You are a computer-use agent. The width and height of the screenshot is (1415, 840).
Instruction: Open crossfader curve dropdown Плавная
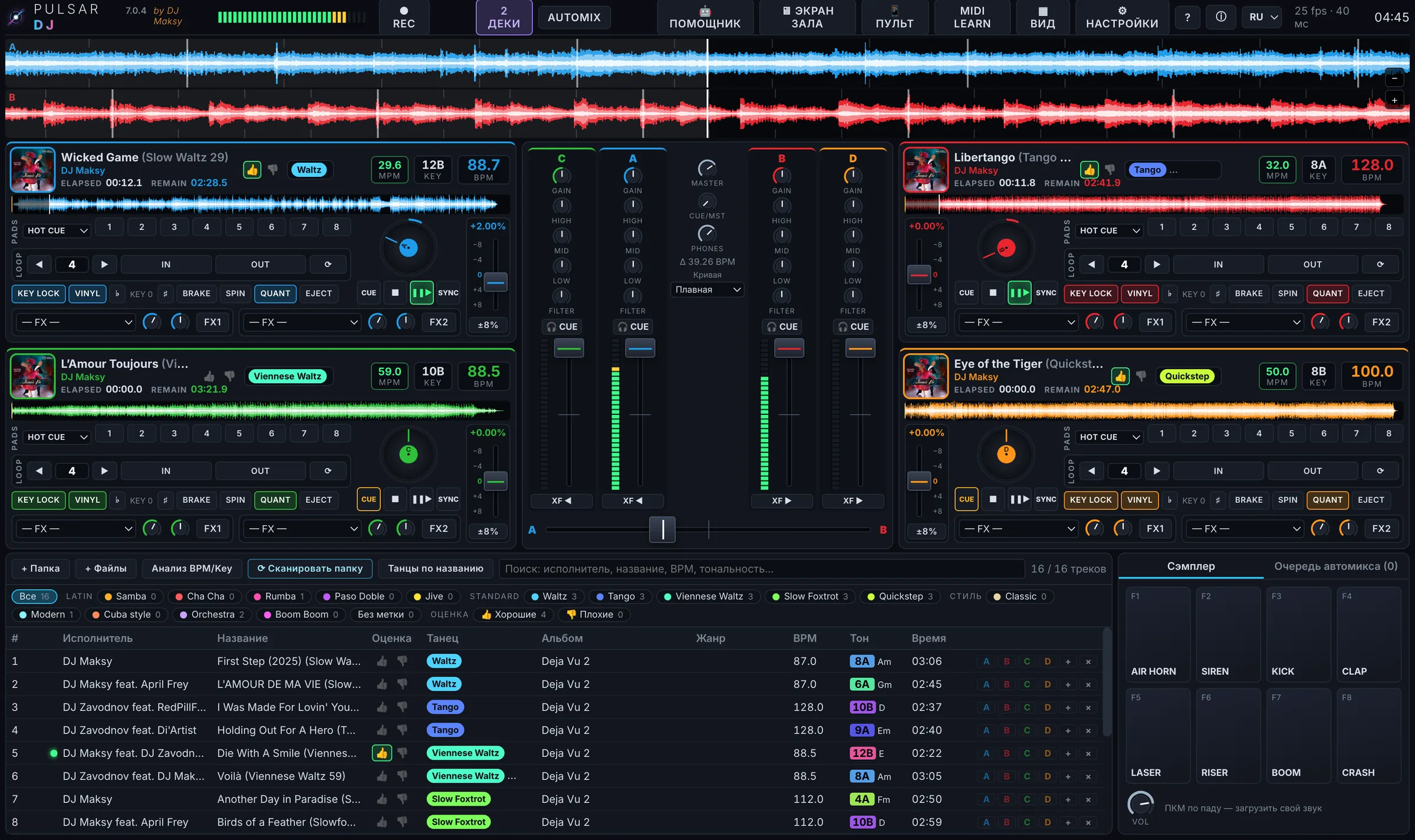[707, 289]
